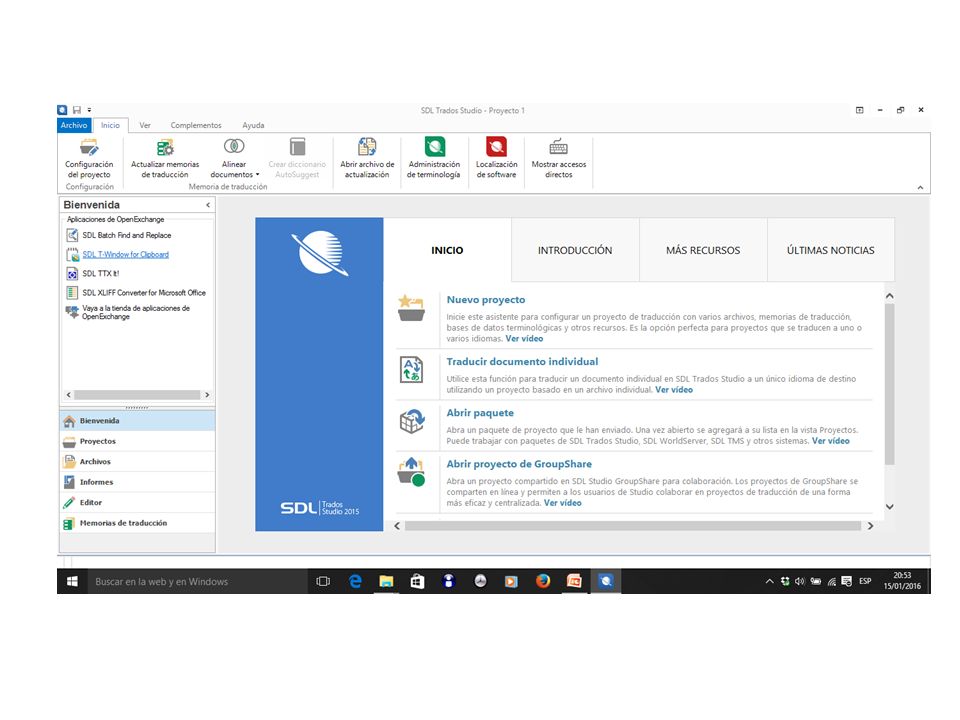960x720 pixels.
Task: Open Firefox from the taskbar
Action: coord(542,581)
